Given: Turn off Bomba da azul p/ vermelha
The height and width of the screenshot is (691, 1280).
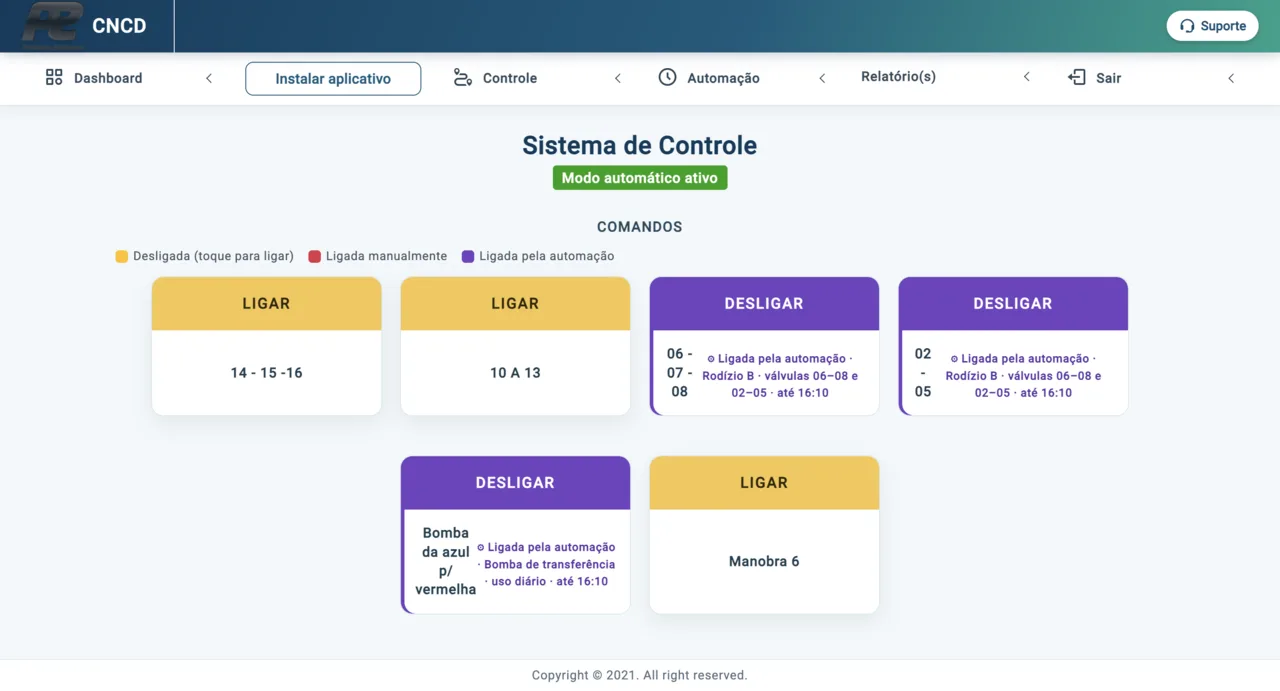Looking at the screenshot, I should [515, 483].
